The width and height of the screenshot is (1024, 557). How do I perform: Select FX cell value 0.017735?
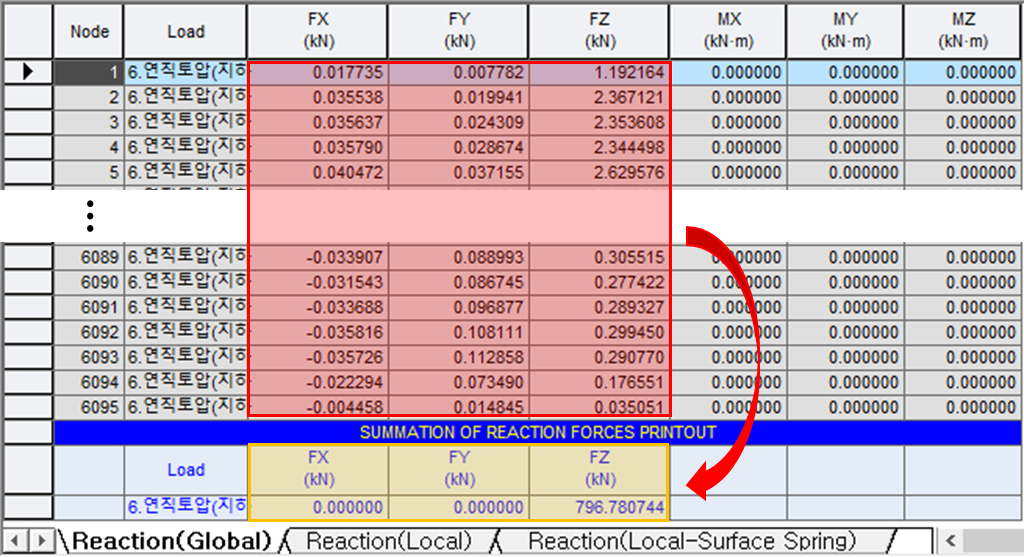[x=317, y=72]
